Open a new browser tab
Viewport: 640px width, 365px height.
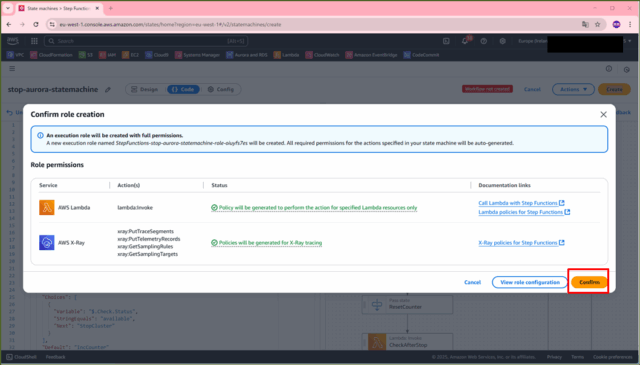(111, 8)
